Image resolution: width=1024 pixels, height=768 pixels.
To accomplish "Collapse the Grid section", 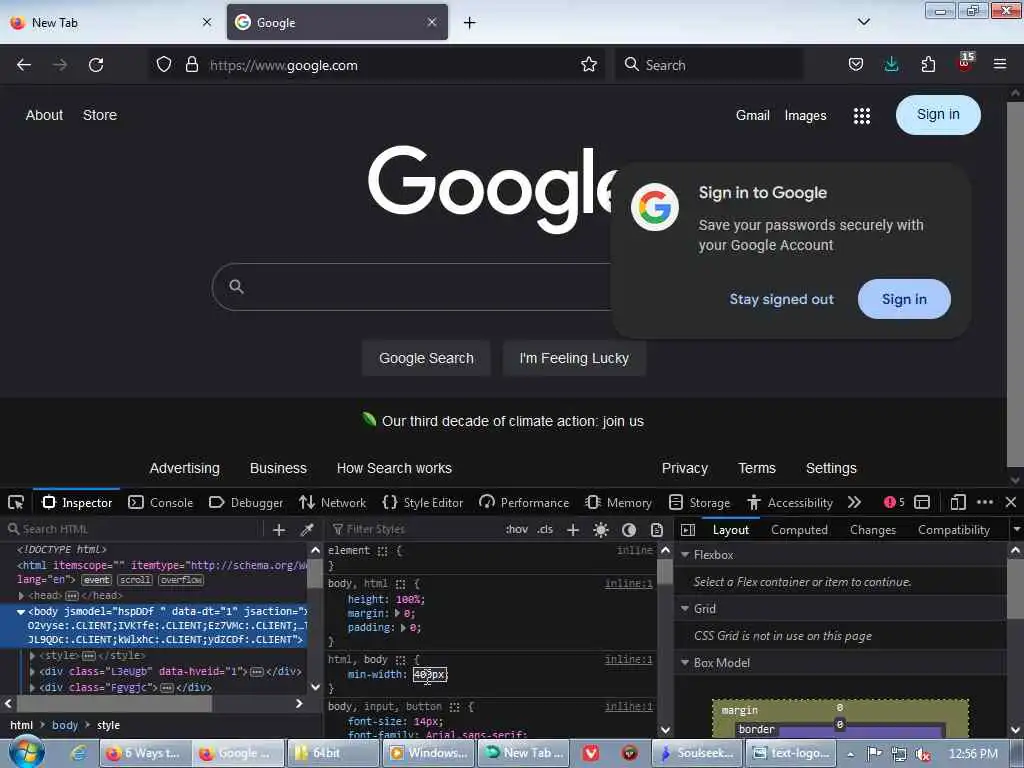I will [685, 609].
